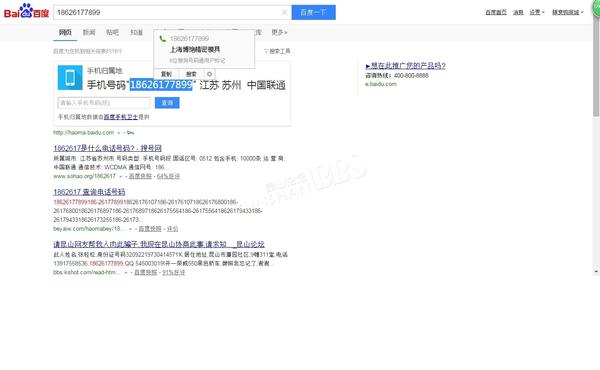This screenshot has width=600, height=370.
Task: Click the gear icon in the selection popup
Action: point(209,74)
